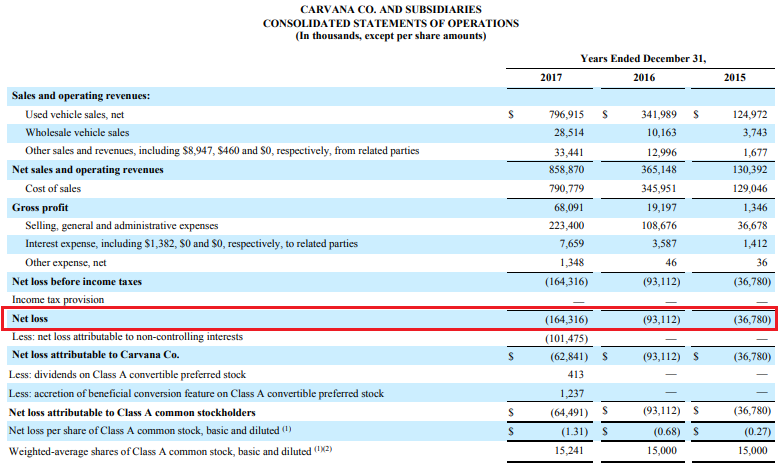Click the heading "CONSOLIDATED STATEMENTS OF OPERATIONS"
Image resolution: width=779 pixels, height=467 pixels.
point(390,23)
